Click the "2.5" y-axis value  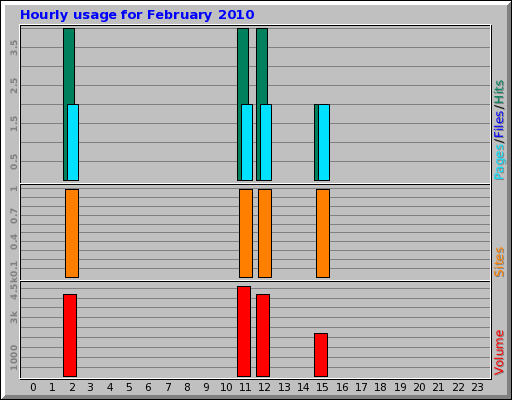pyautogui.click(x=14, y=86)
